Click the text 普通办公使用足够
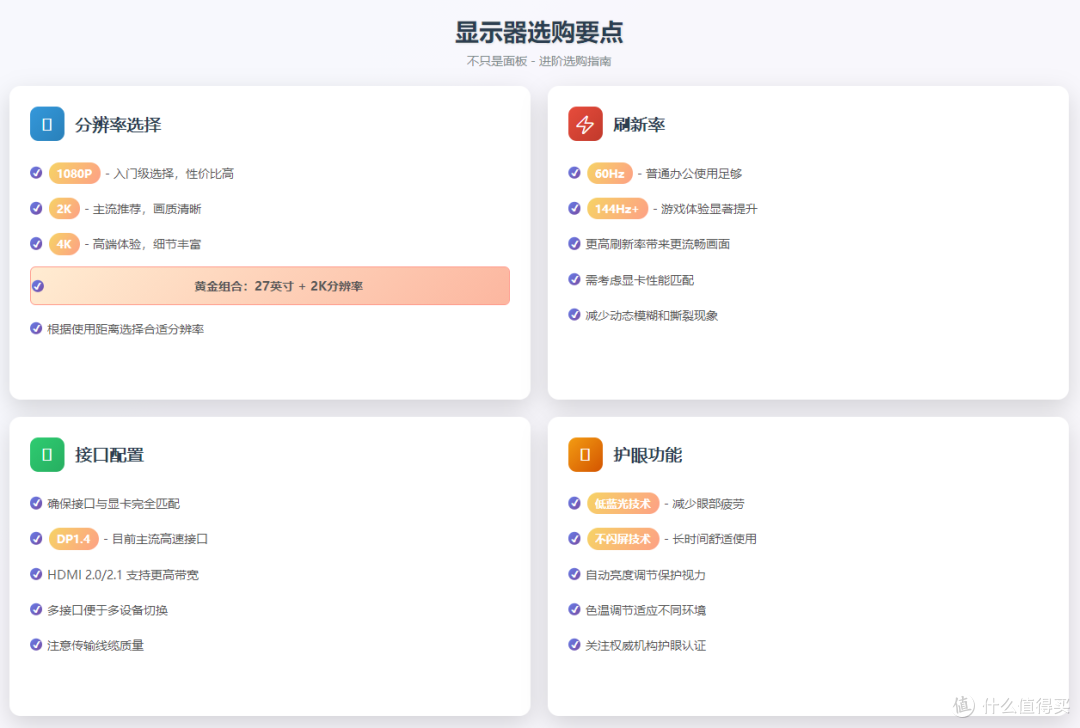Viewport: 1080px width, 728px height. [x=694, y=174]
